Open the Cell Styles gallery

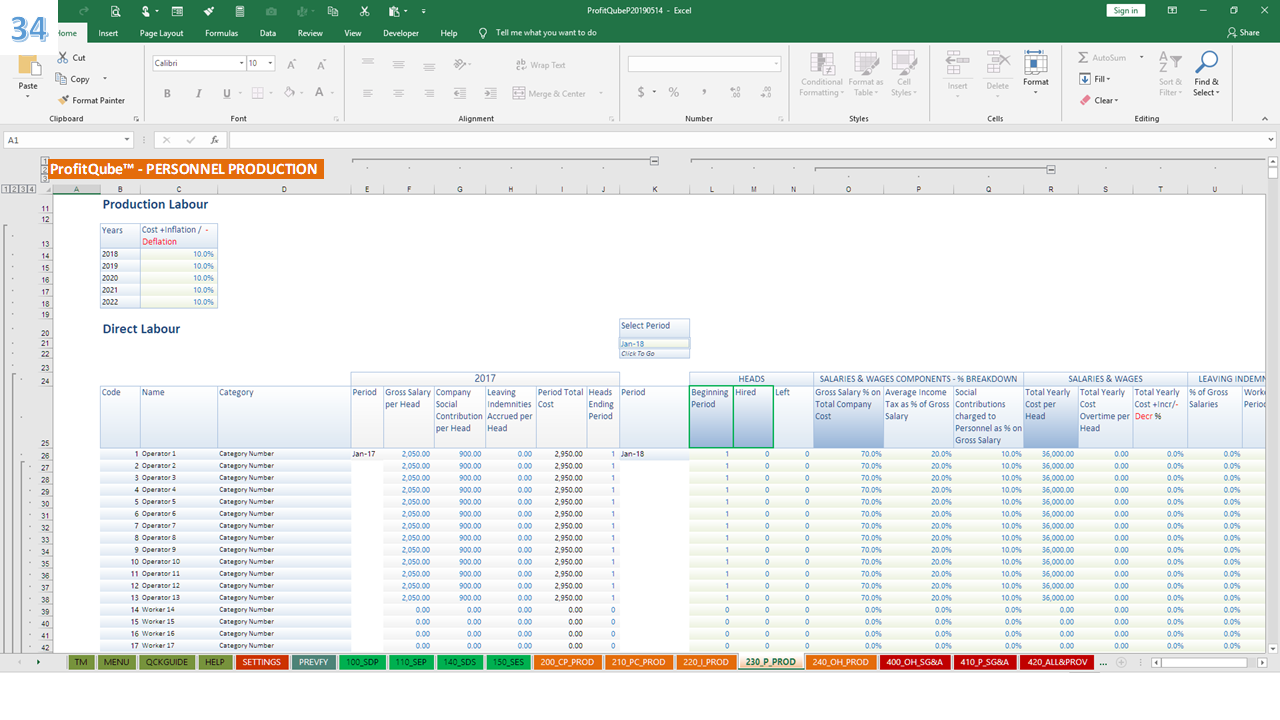(x=904, y=75)
